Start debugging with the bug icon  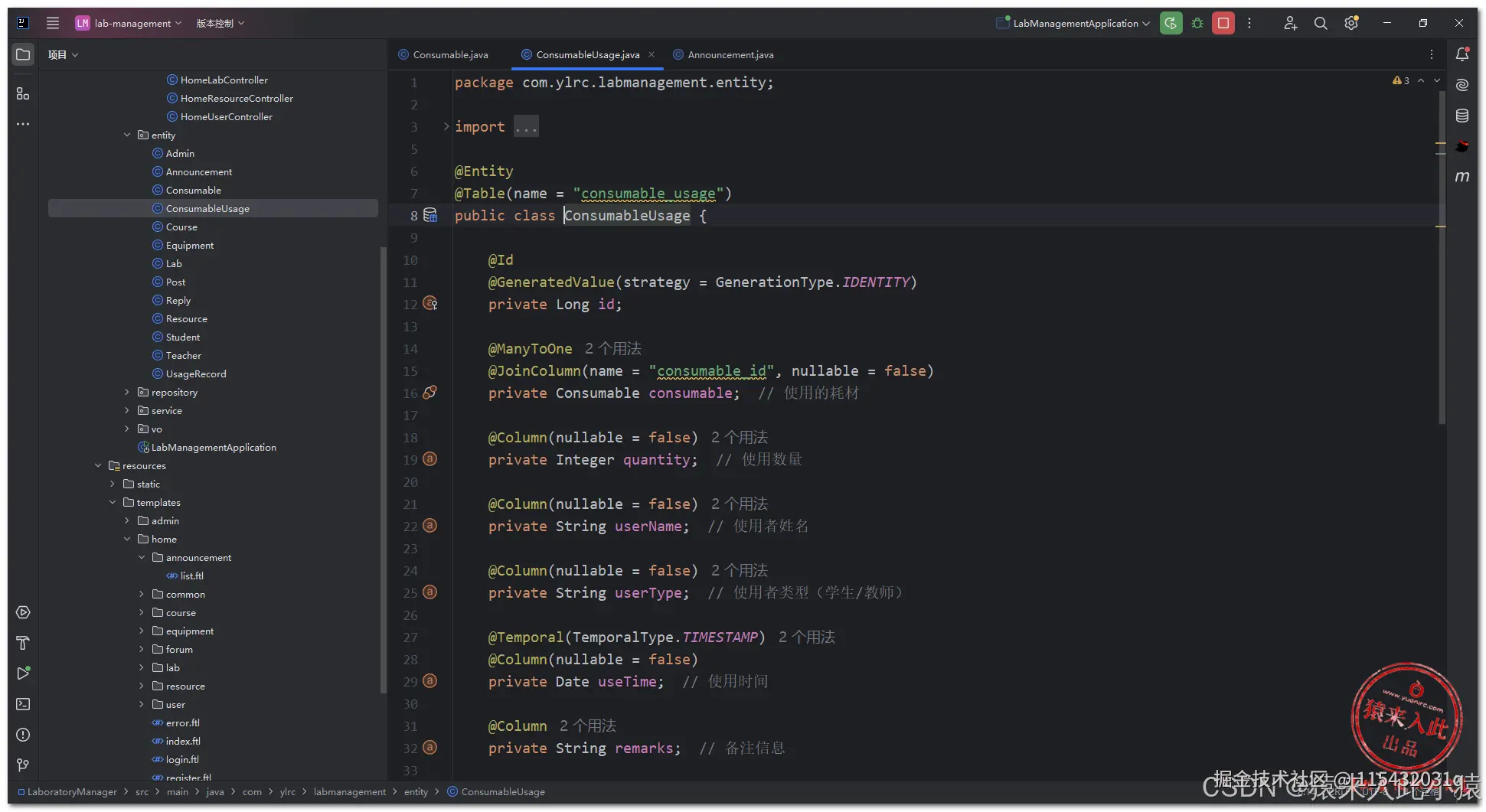(1197, 23)
